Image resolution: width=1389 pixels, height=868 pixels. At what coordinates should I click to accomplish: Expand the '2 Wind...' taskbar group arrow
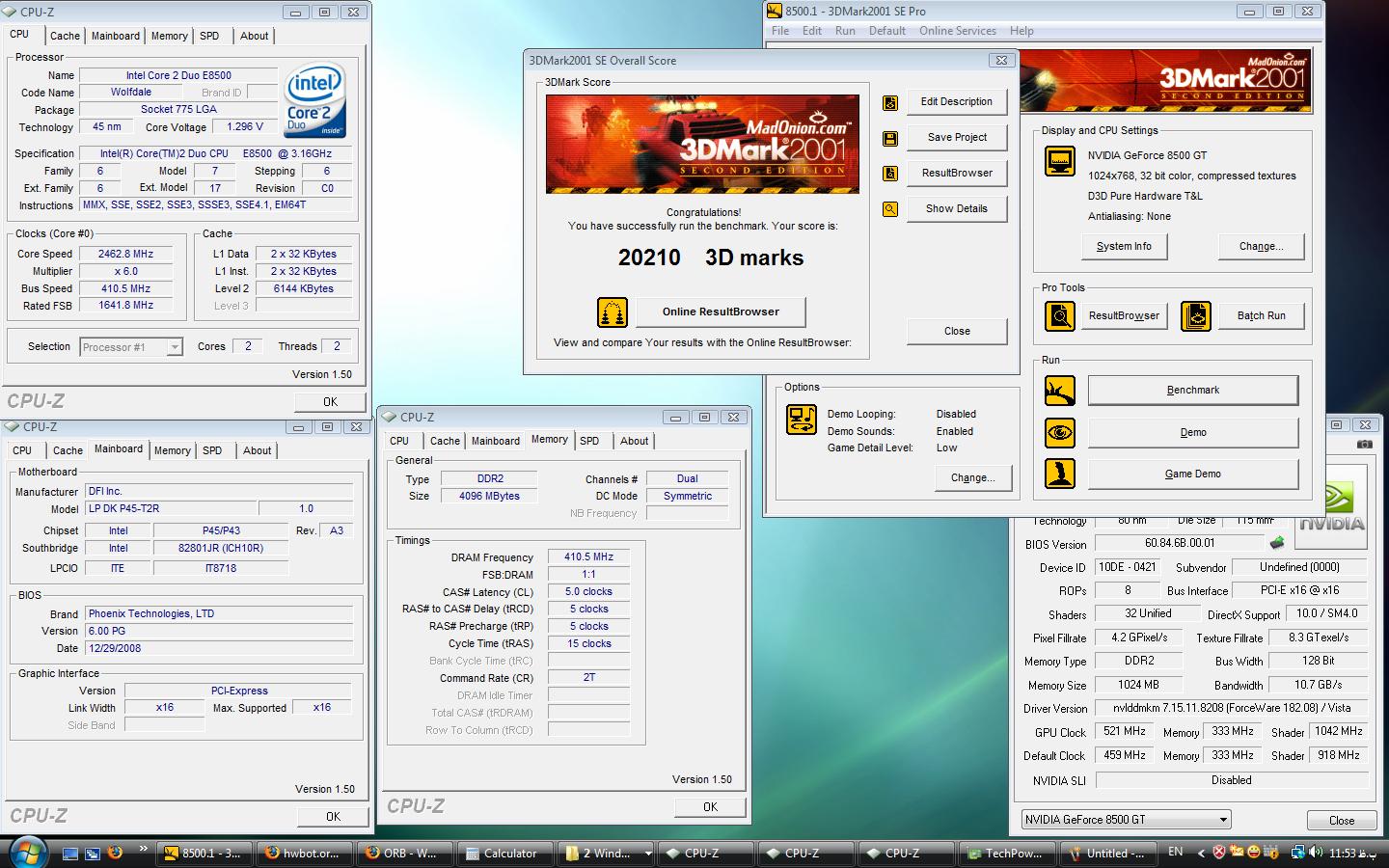647,854
